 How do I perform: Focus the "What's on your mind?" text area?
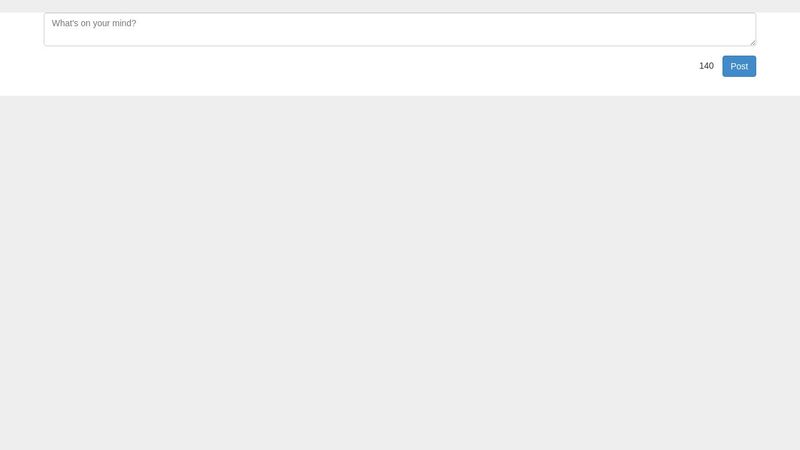click(x=399, y=30)
